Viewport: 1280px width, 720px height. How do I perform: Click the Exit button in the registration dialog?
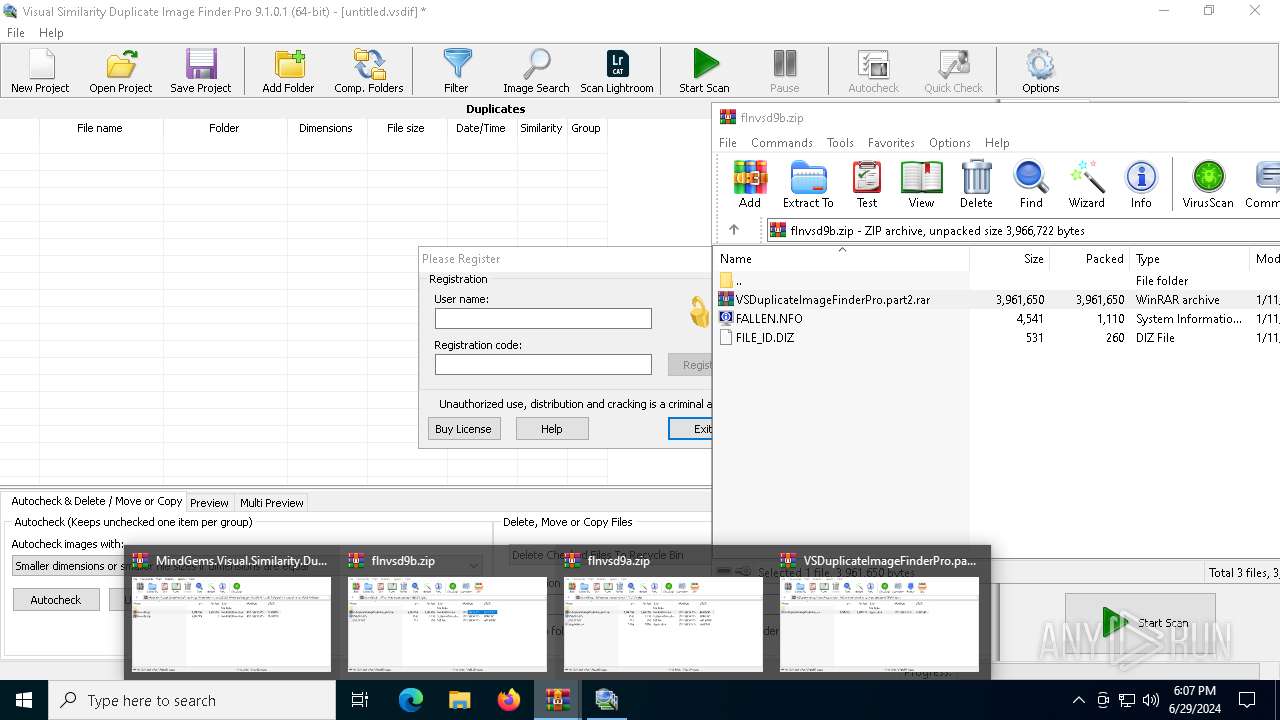click(690, 429)
